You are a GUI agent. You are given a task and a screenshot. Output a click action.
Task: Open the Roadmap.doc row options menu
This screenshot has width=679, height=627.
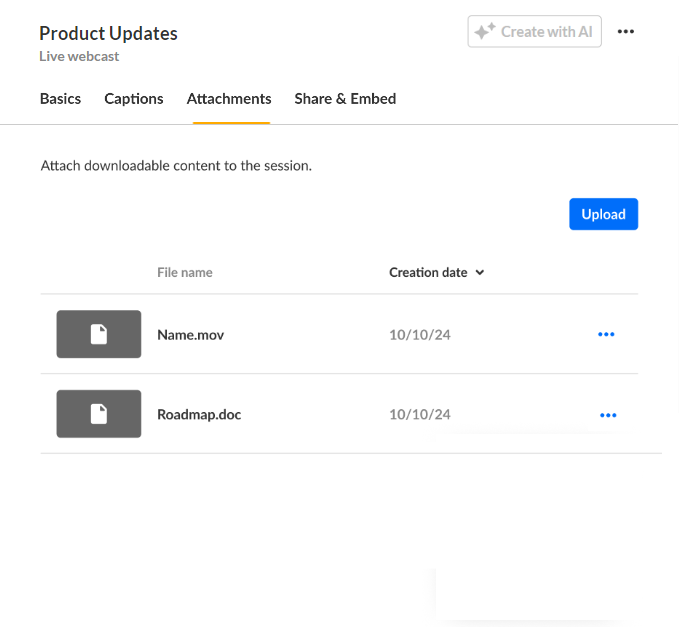pos(608,415)
